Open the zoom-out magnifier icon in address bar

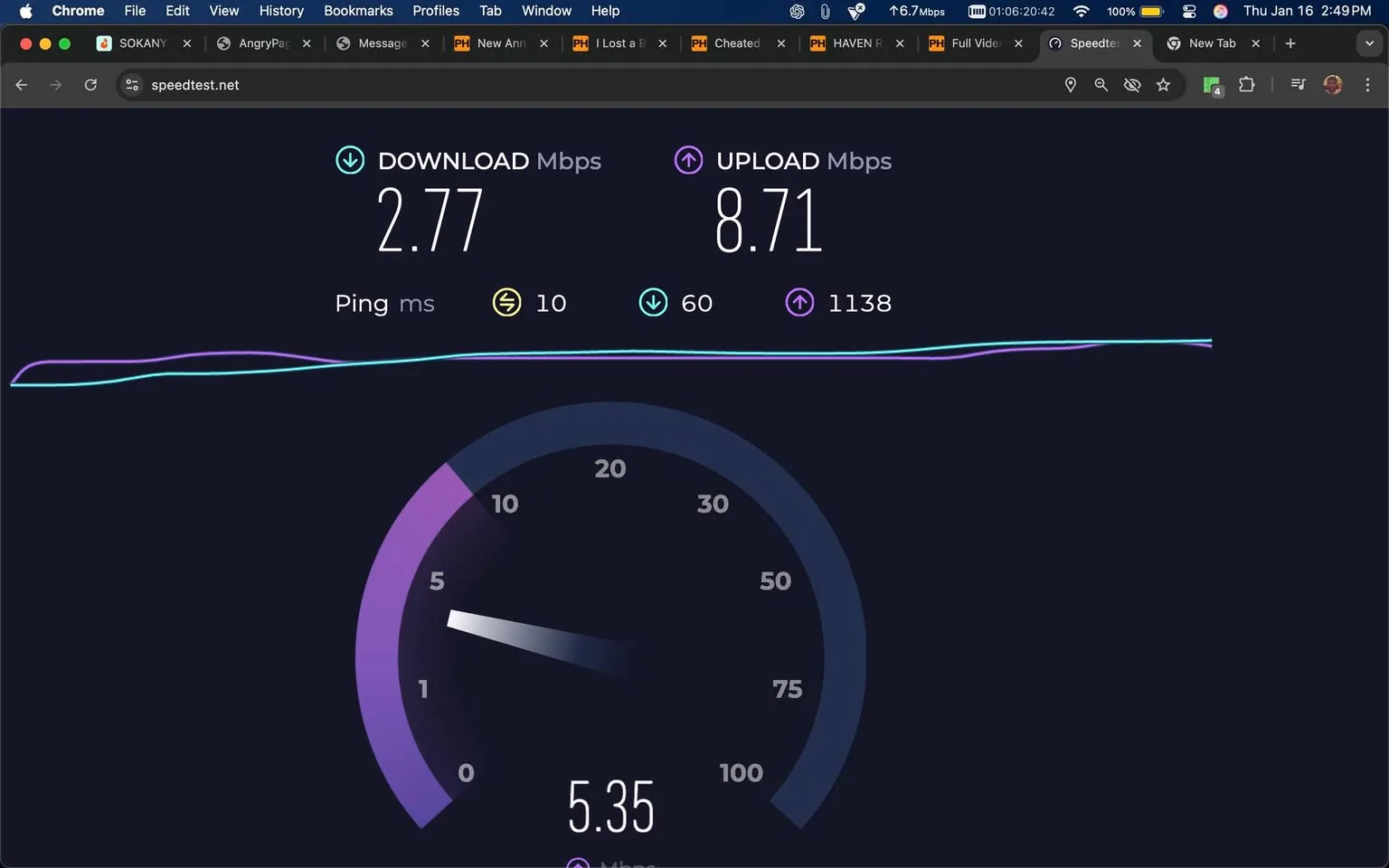pos(1101,84)
